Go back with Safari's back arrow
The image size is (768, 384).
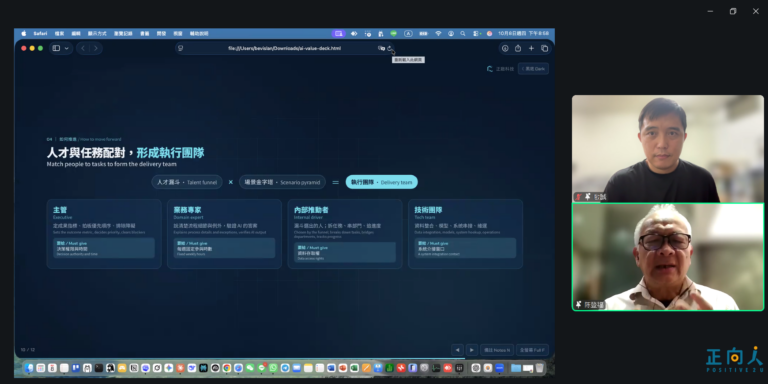point(83,48)
